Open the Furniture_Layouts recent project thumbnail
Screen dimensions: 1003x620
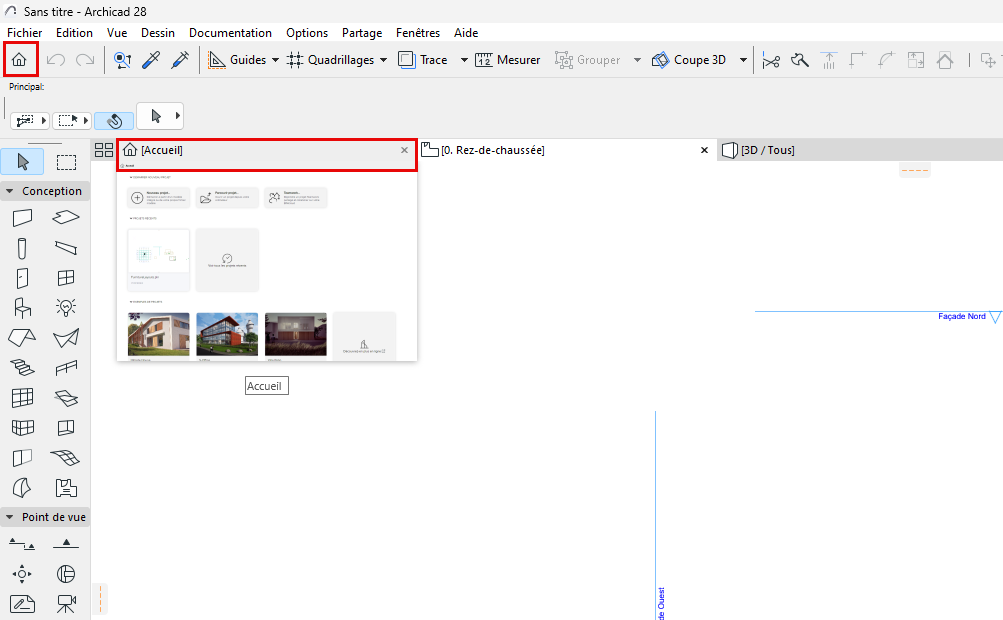[158, 253]
